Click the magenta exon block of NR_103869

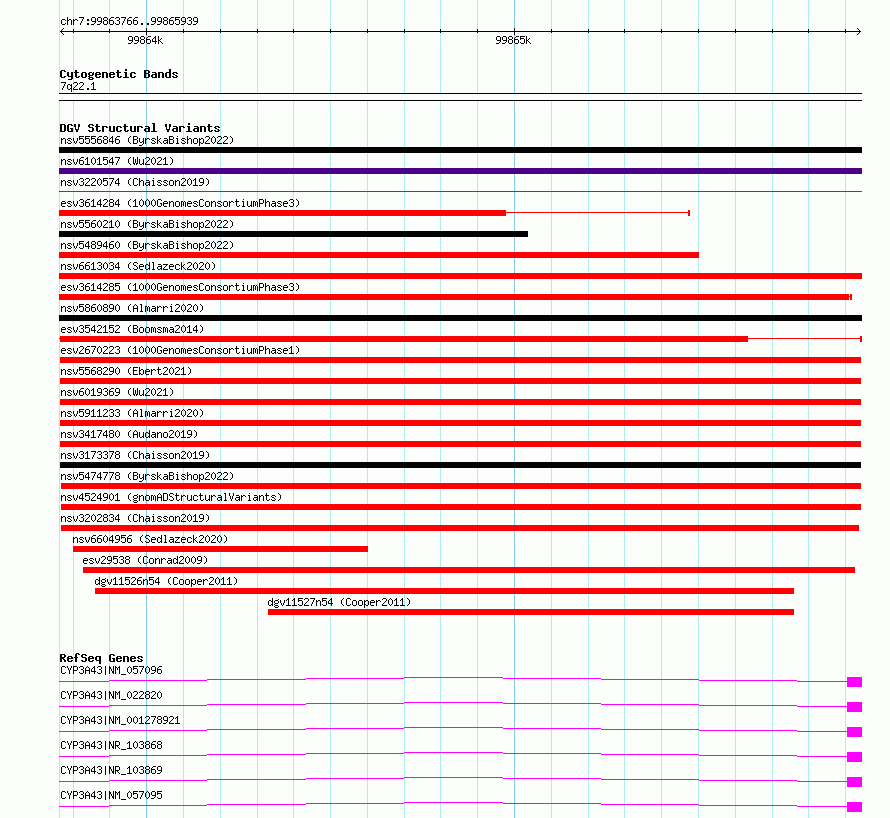pos(854,782)
